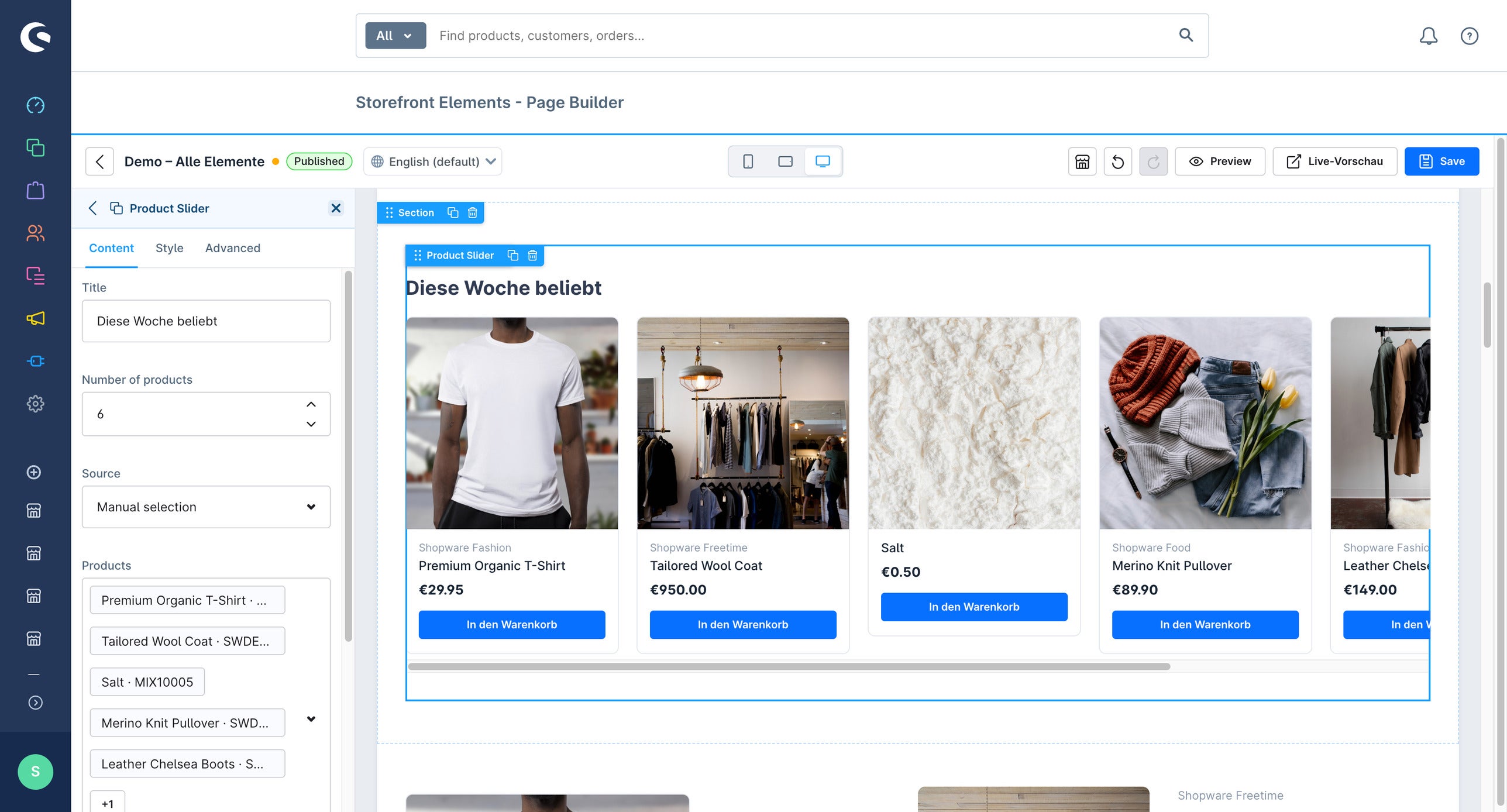Click the Premium Organic T-Shirt product image

[512, 424]
